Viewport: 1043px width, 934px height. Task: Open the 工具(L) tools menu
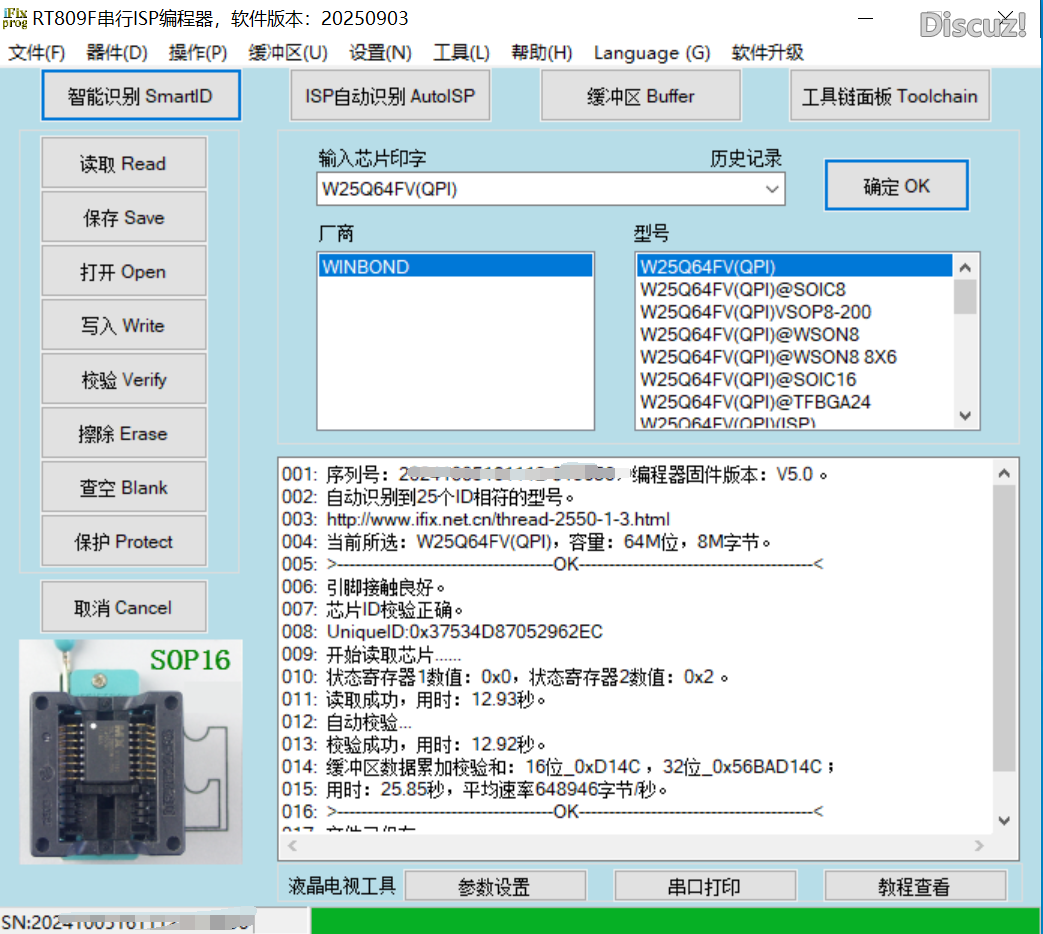[x=461, y=53]
